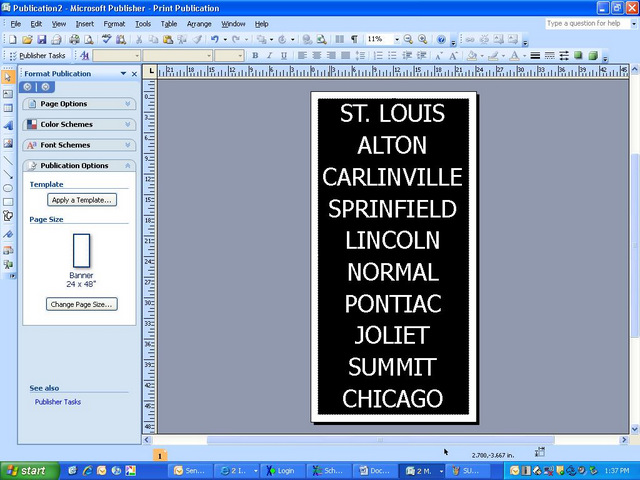
Task: Open the Arrange menu
Action: 199,24
